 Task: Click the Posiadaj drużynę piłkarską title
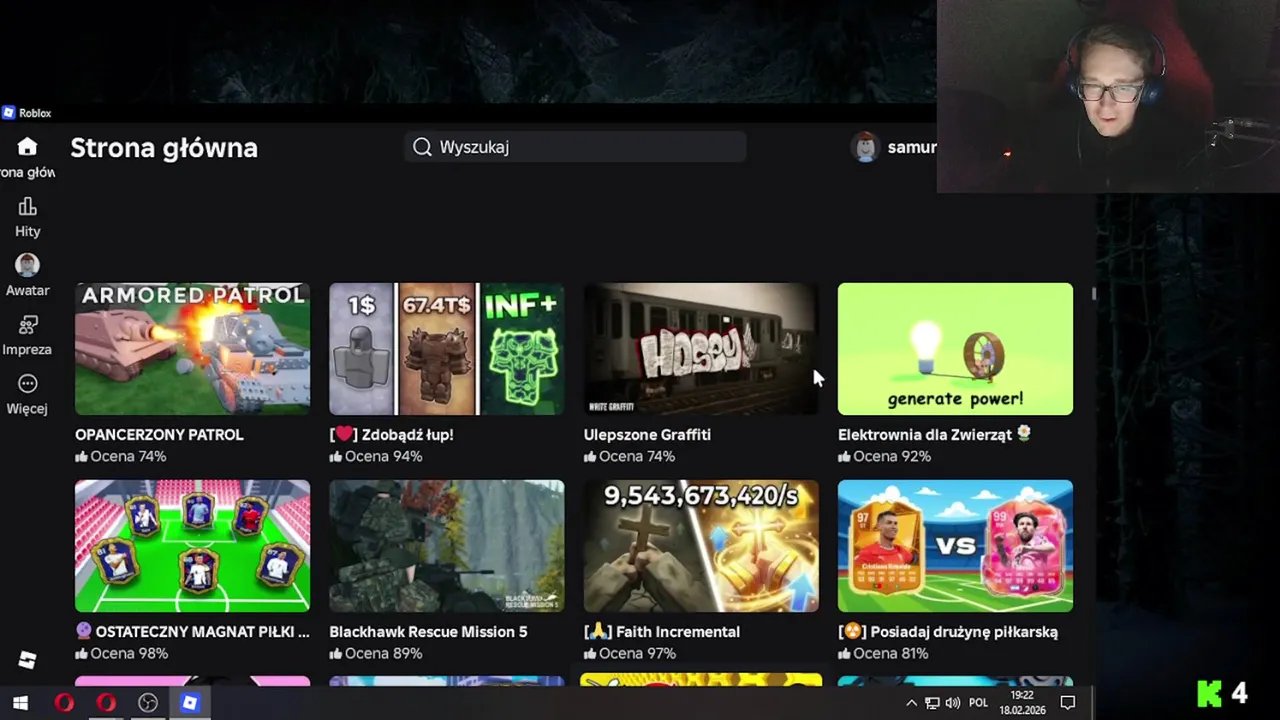pos(948,632)
